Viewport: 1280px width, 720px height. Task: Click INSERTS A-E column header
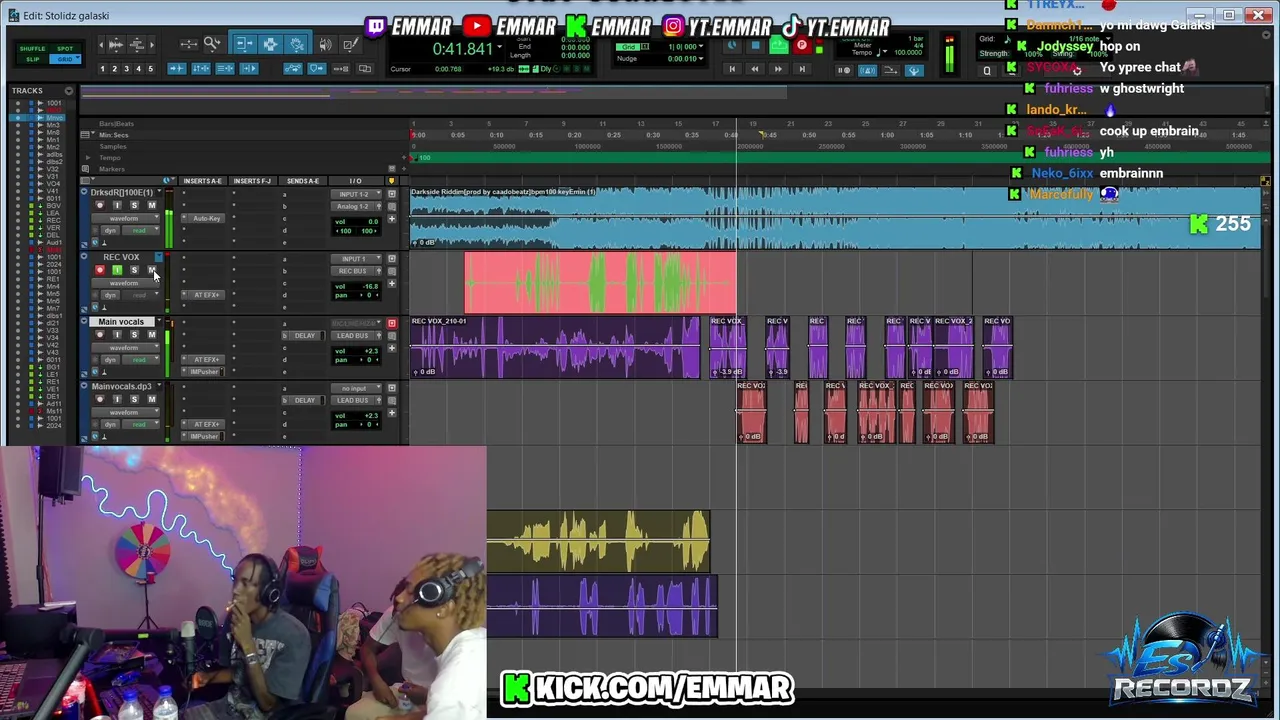tap(203, 181)
